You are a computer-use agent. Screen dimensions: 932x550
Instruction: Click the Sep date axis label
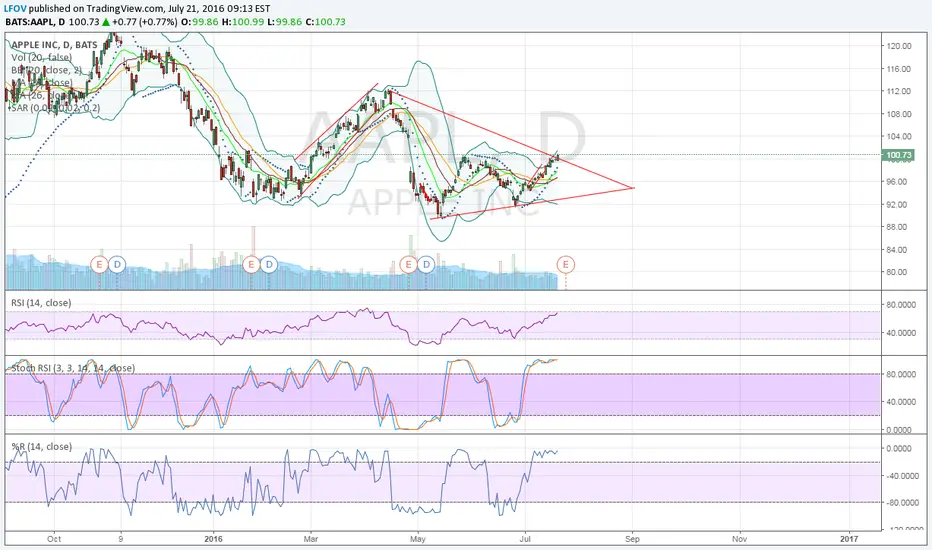tap(632, 539)
